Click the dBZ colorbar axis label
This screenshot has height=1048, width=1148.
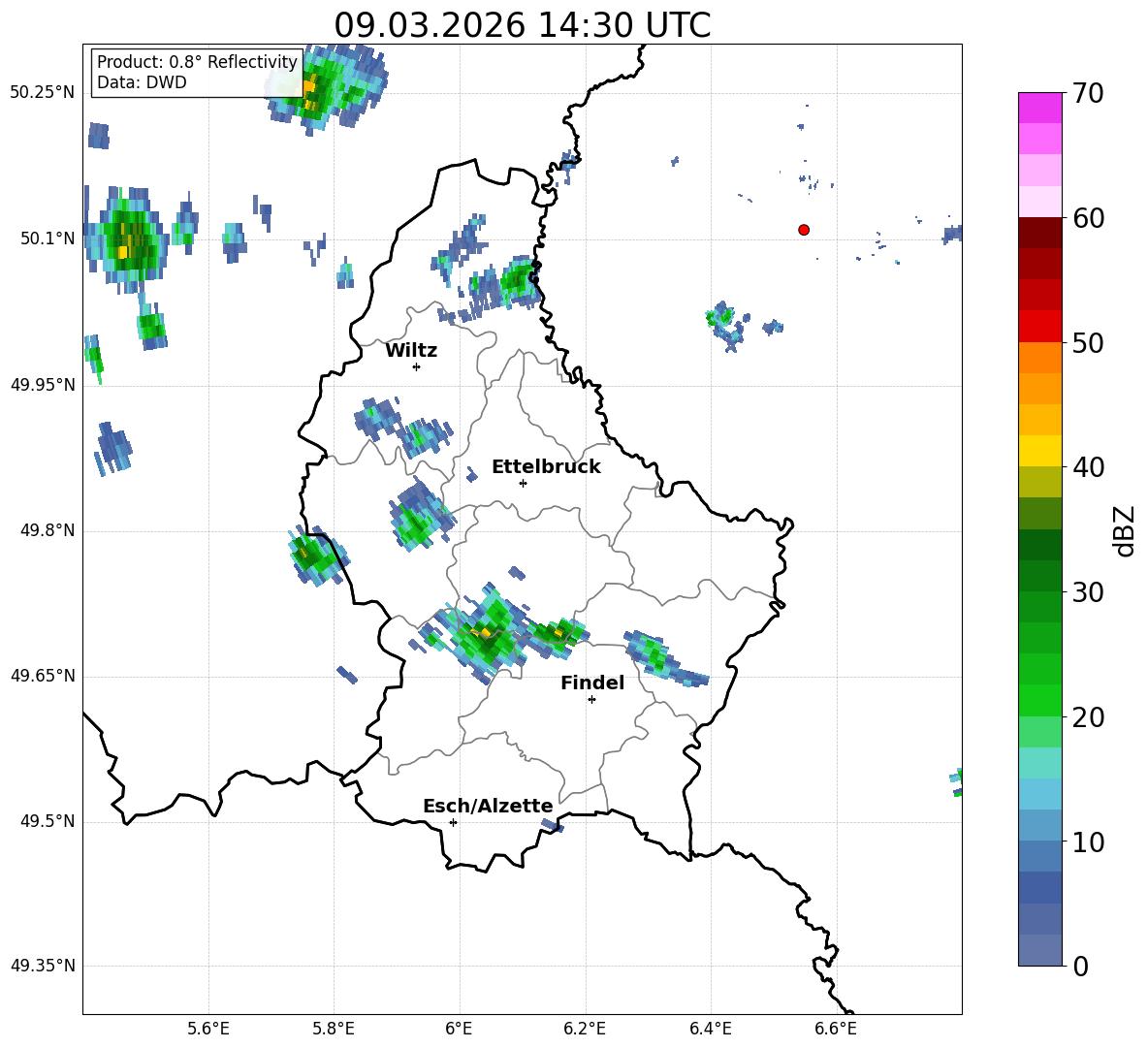click(x=1125, y=530)
